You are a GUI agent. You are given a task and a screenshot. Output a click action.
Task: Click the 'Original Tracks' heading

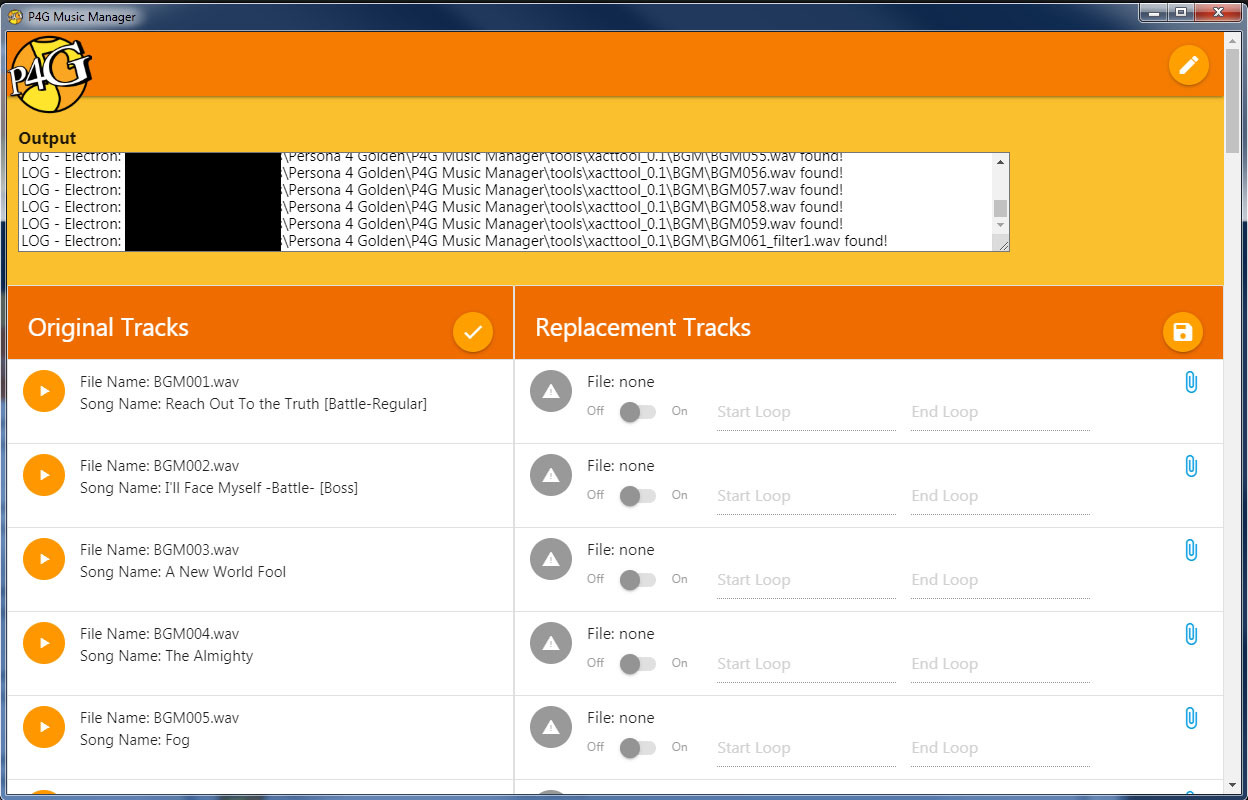108,327
